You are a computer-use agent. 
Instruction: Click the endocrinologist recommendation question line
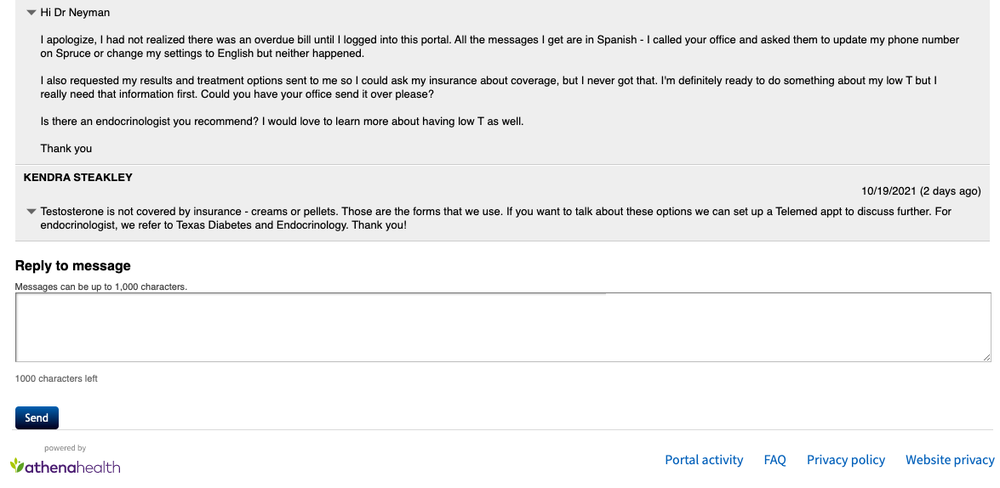282,121
